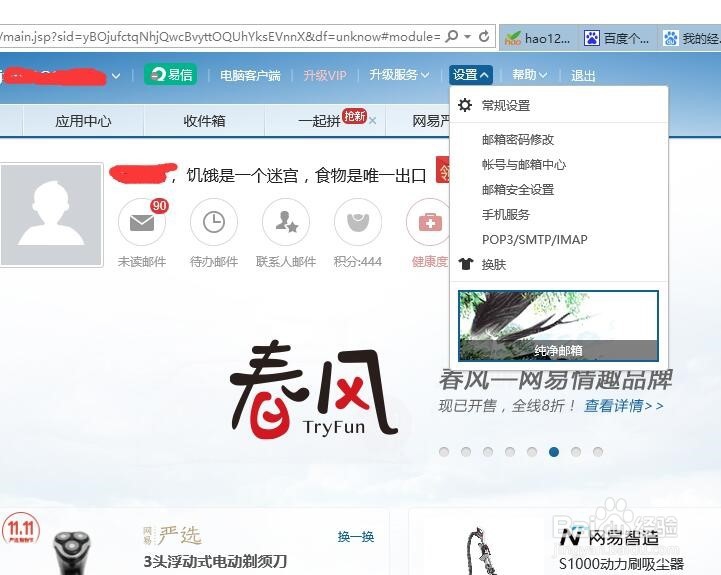Click the 查看详情 link in banner
Screen dimensions: 721x575
pos(624,406)
